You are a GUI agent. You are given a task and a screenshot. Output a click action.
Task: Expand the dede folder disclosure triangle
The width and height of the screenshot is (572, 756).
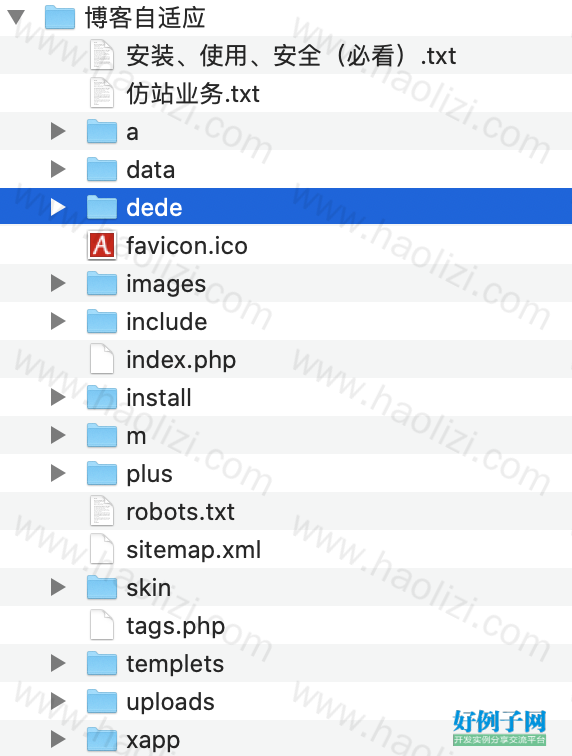tap(58, 207)
